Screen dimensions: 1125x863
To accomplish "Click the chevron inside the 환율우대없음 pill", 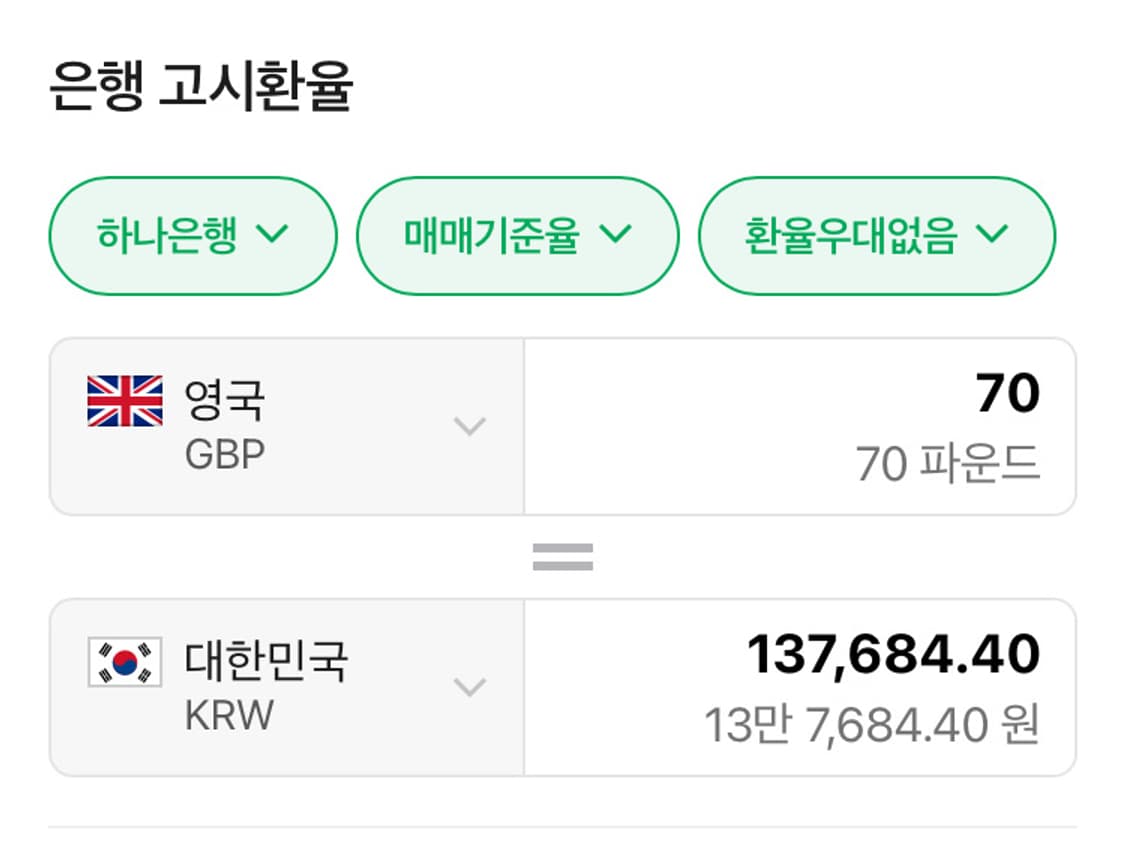I will click(x=992, y=235).
